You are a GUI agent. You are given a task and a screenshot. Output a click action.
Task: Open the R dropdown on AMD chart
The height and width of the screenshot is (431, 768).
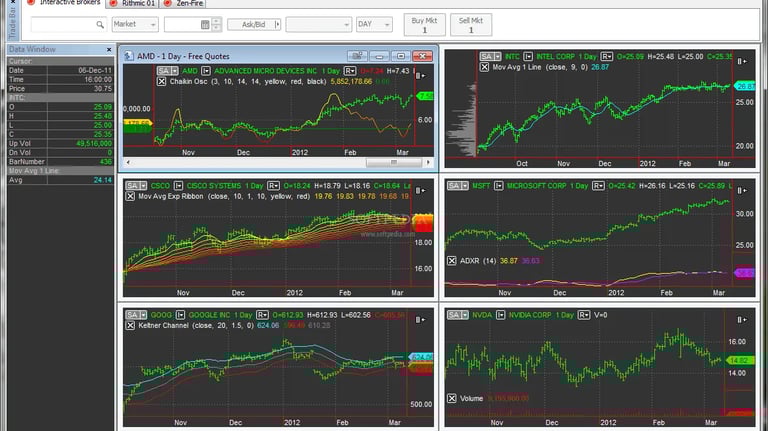[x=350, y=71]
